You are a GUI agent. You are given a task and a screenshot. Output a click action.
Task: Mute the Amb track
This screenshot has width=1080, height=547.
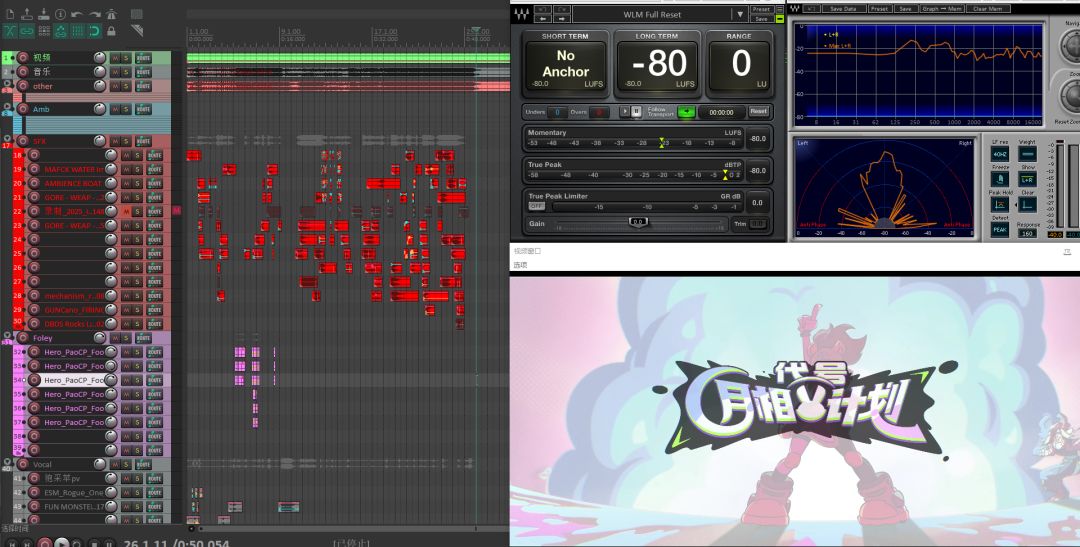point(115,109)
